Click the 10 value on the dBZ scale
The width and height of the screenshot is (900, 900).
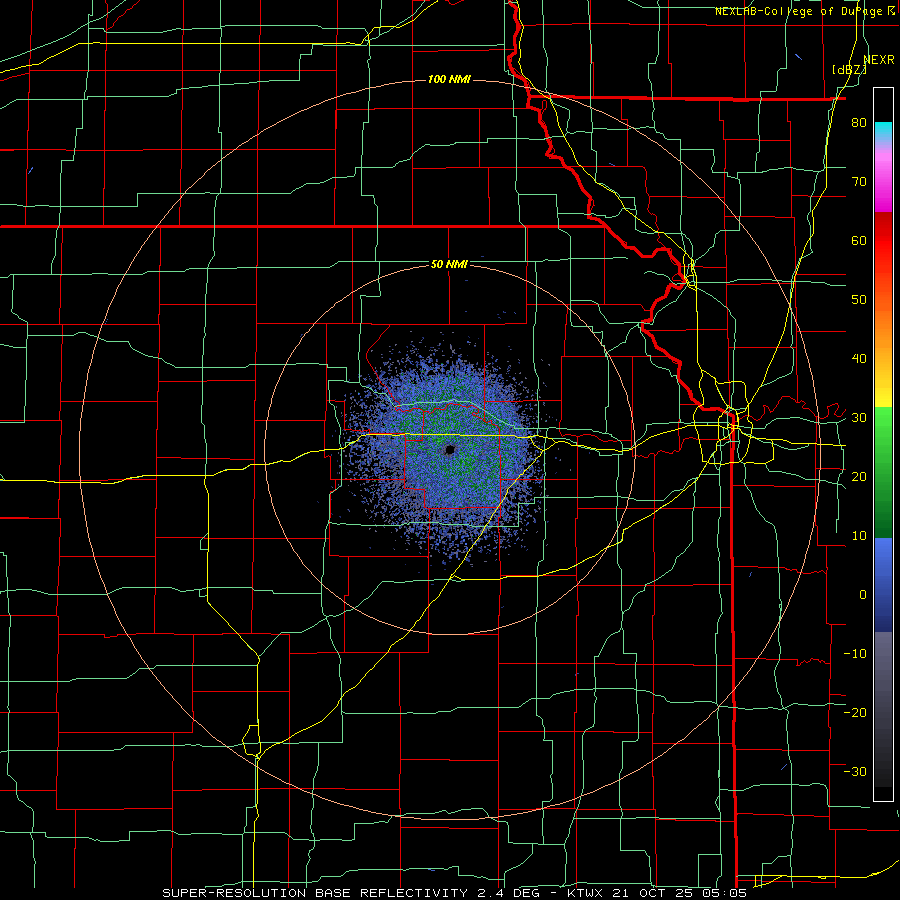click(859, 536)
